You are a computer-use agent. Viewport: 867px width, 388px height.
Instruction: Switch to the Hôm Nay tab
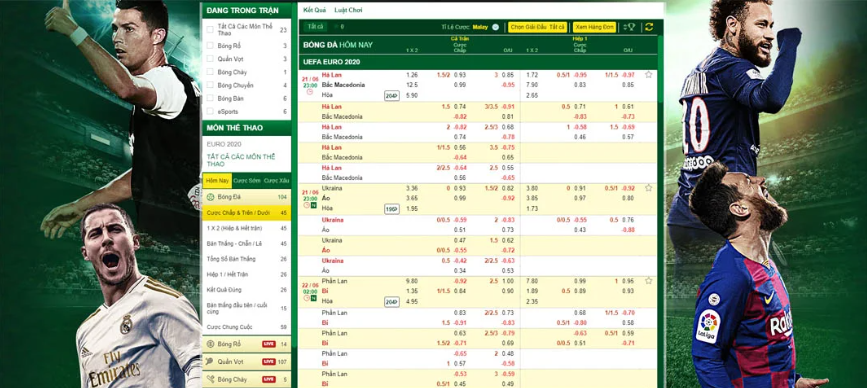217,181
